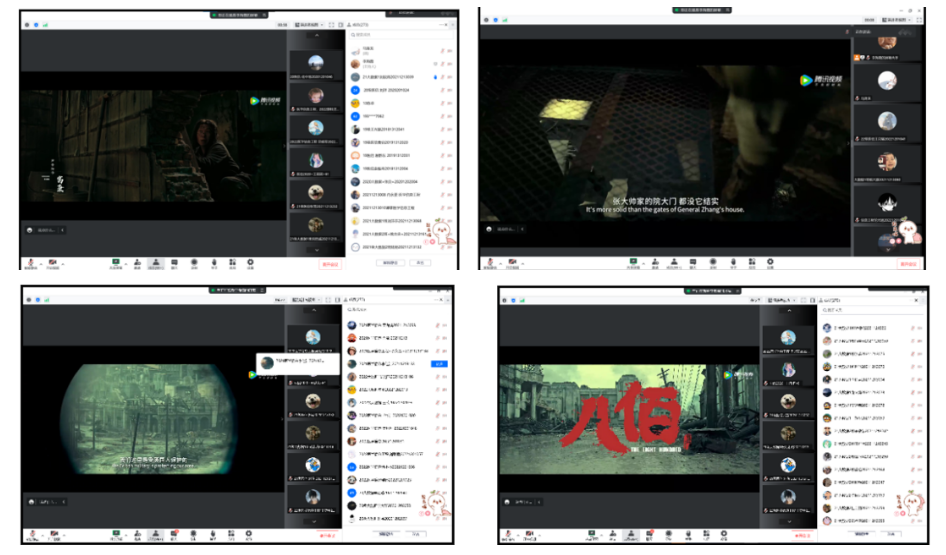This screenshot has width=946, height=555.
Task: Open settings gear in binocular-view window toolbar
Action: pyautogui.click(x=249, y=535)
